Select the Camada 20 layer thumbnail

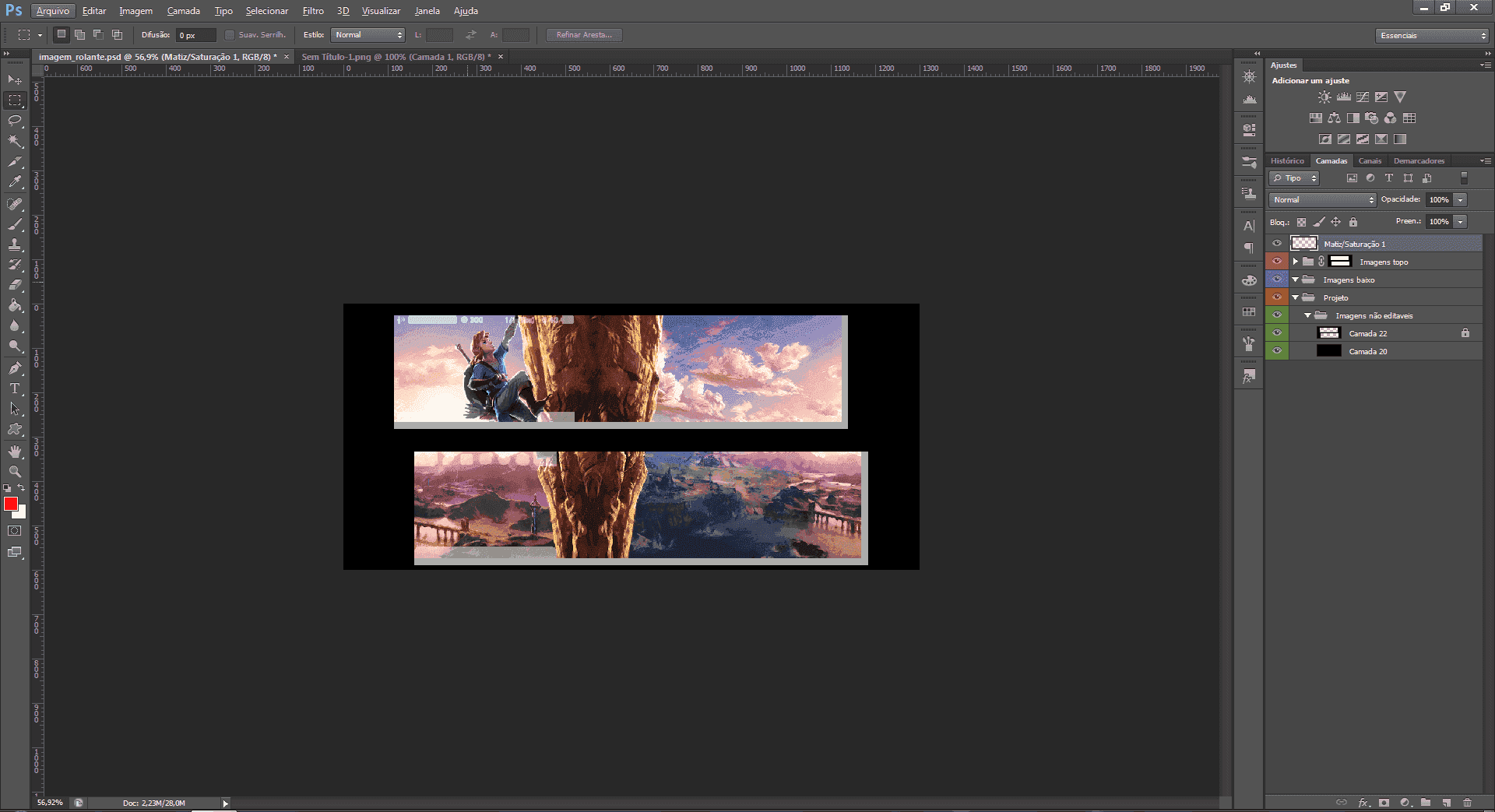click(x=1328, y=351)
